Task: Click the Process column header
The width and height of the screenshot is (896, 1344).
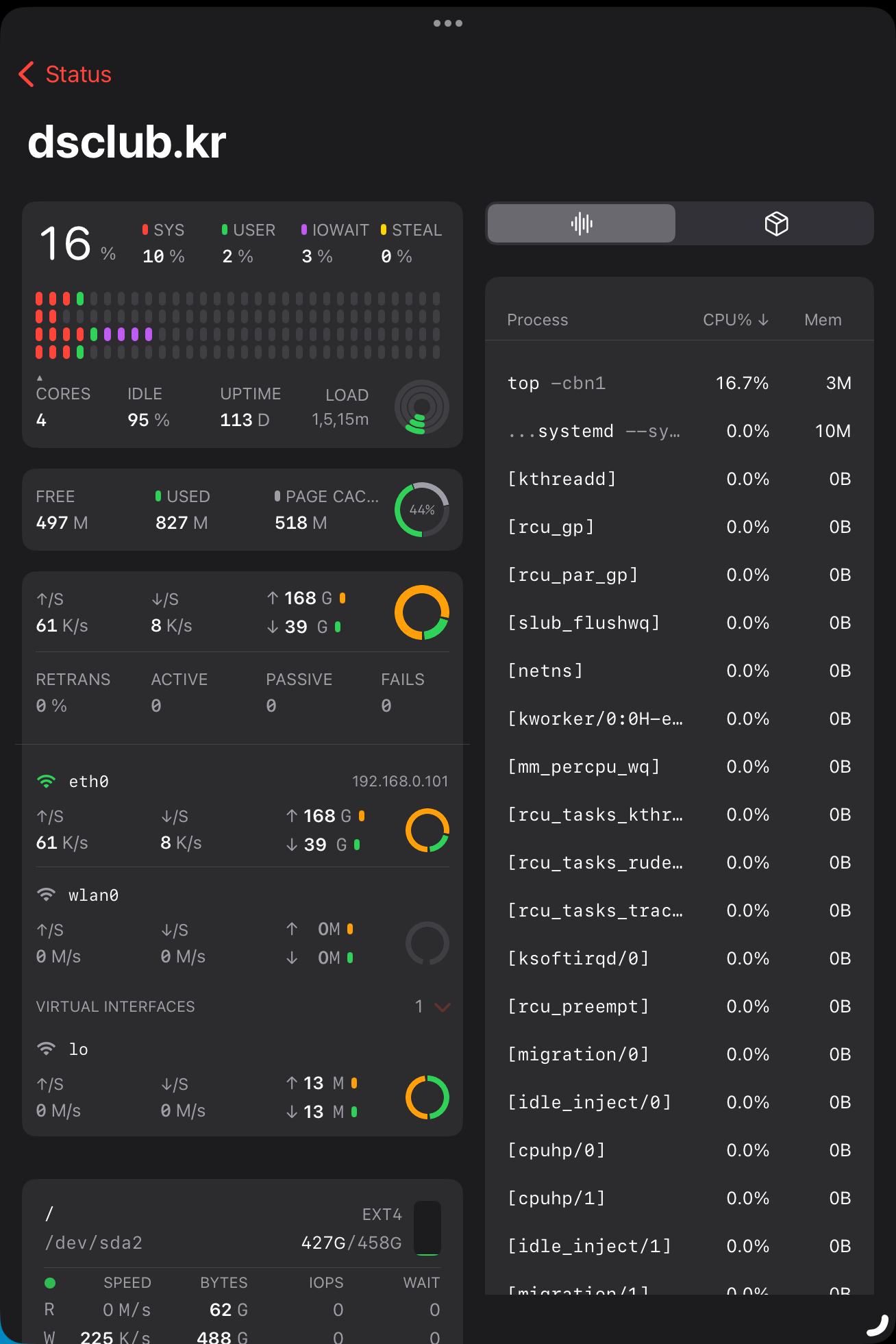Action: coord(537,320)
